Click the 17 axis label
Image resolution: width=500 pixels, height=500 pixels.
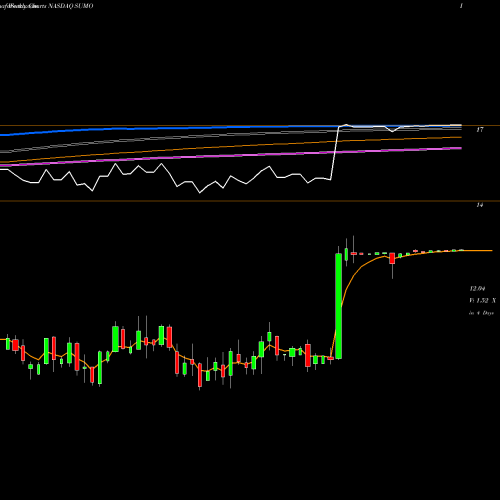[480, 130]
